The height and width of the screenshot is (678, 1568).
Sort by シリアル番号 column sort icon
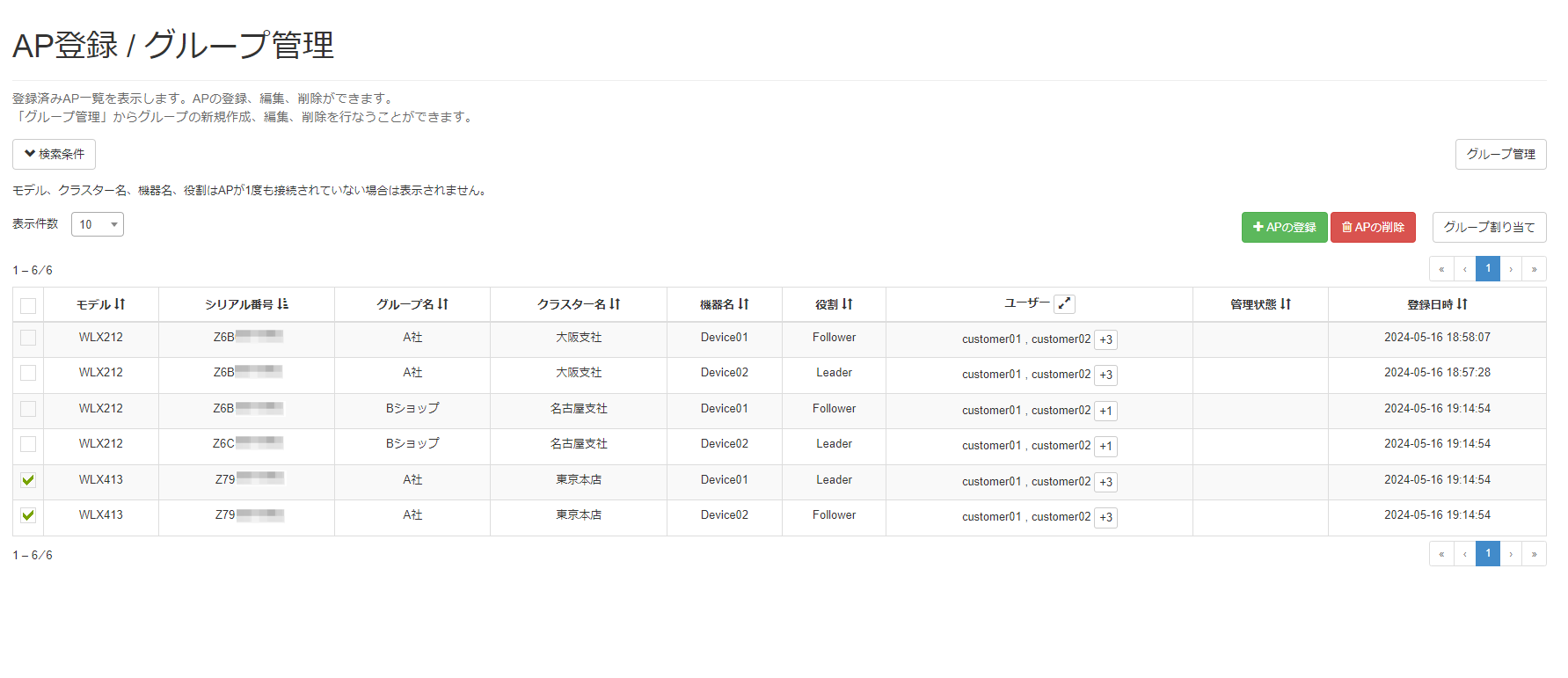[x=282, y=304]
